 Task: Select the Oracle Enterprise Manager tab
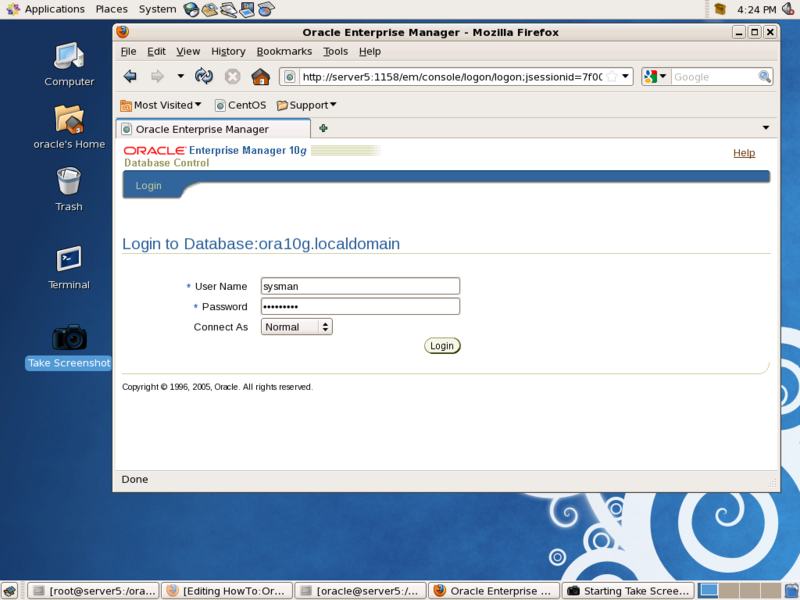213,129
